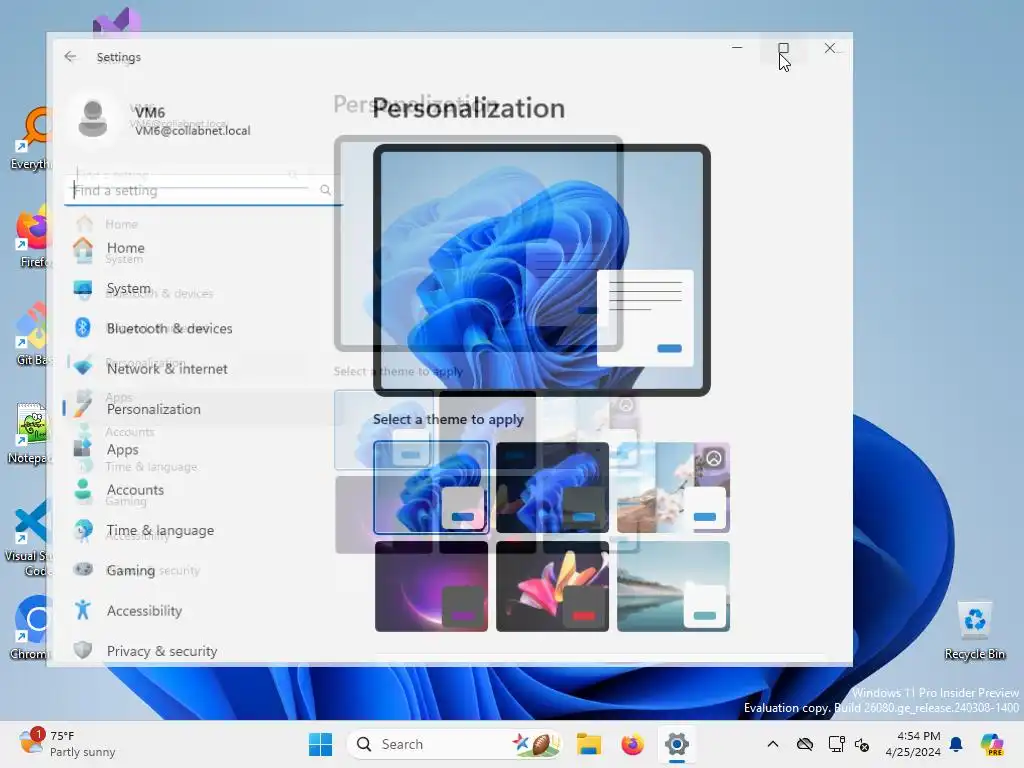Click Notepad++ desktop shortcut
1024x768 pixels.
[30, 433]
